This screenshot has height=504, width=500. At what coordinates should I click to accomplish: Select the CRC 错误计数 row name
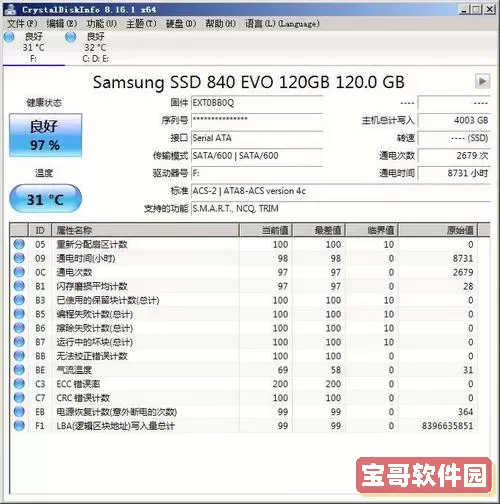coord(83,398)
